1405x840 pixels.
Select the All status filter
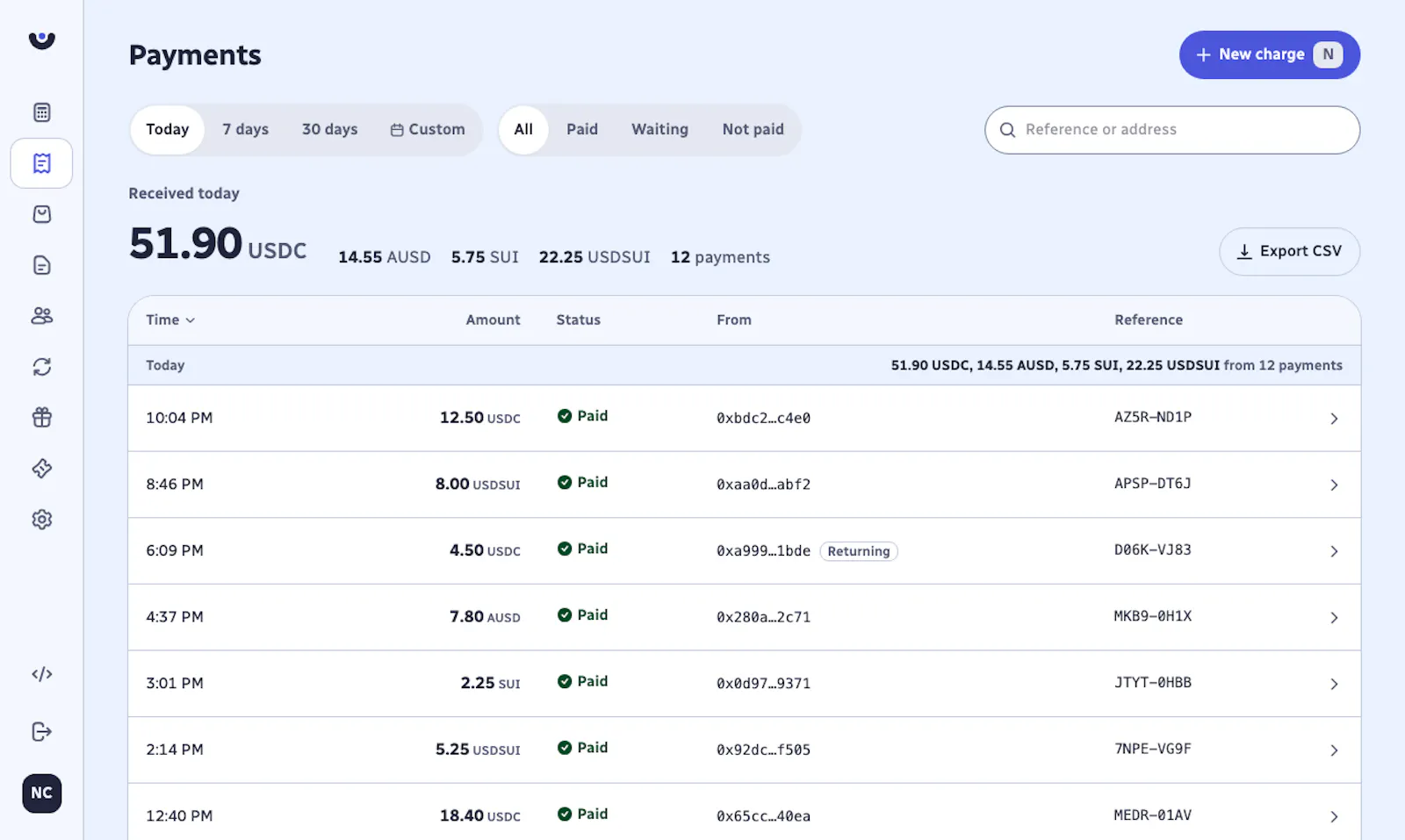tap(523, 130)
